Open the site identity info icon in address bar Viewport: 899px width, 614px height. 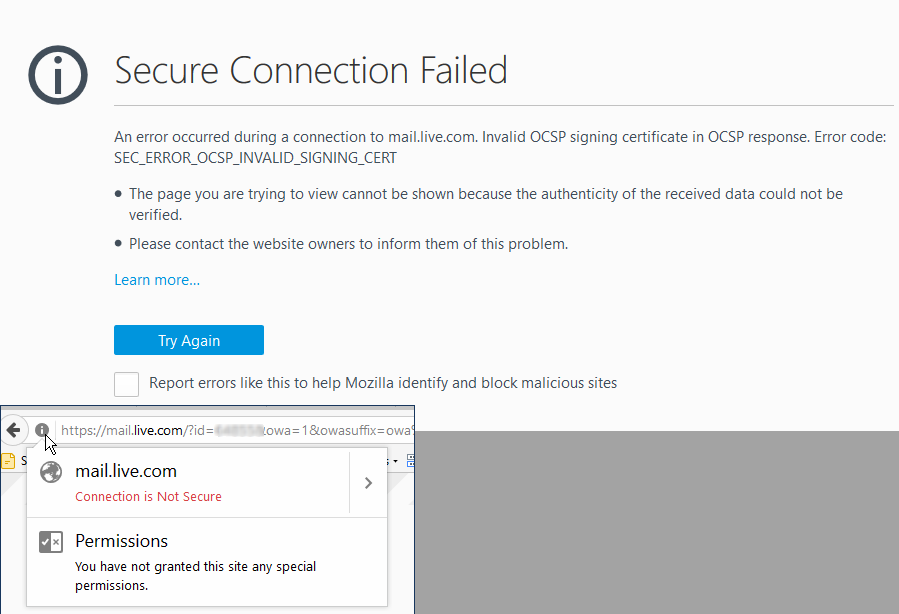tap(41, 429)
